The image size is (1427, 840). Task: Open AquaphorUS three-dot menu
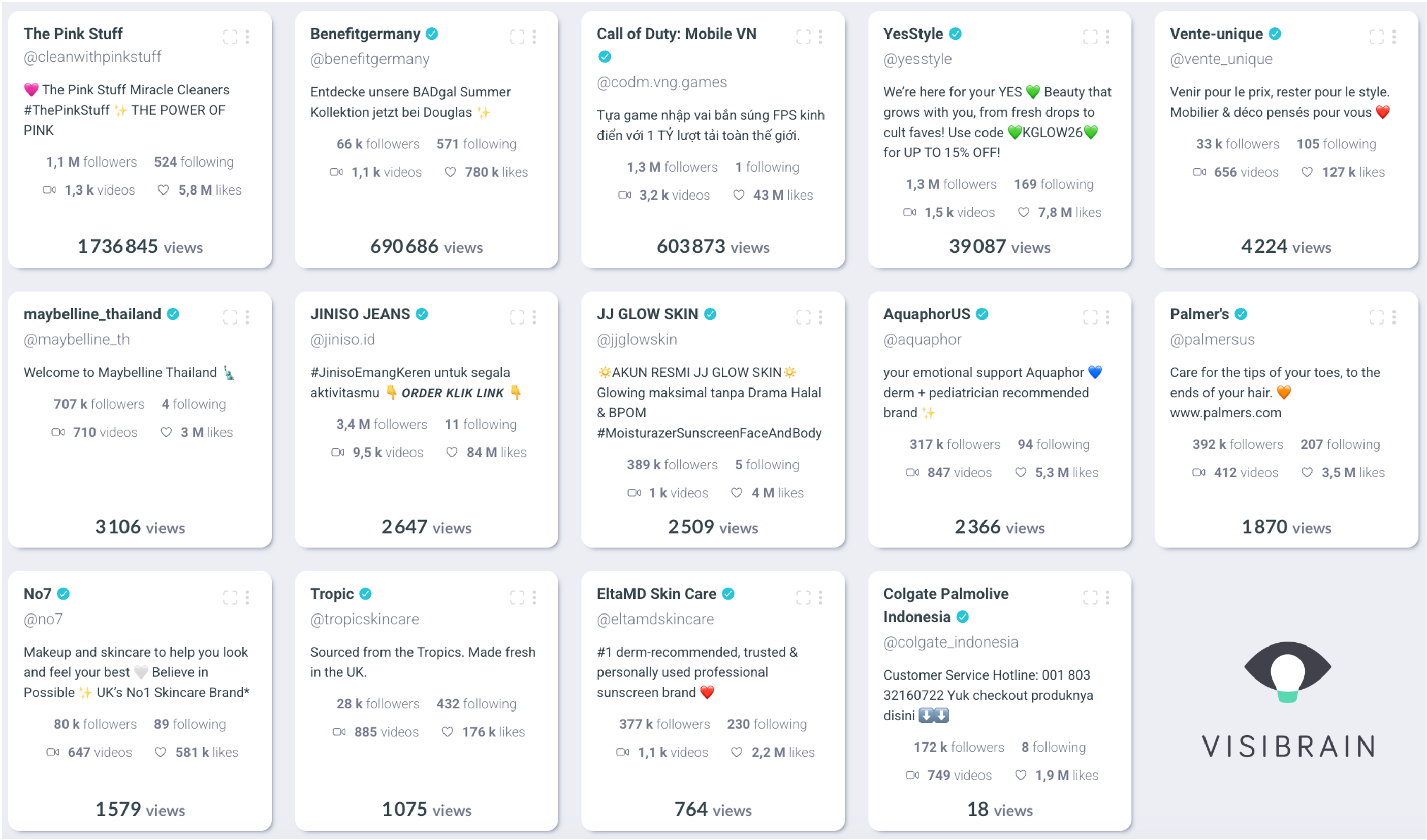[x=1107, y=317]
